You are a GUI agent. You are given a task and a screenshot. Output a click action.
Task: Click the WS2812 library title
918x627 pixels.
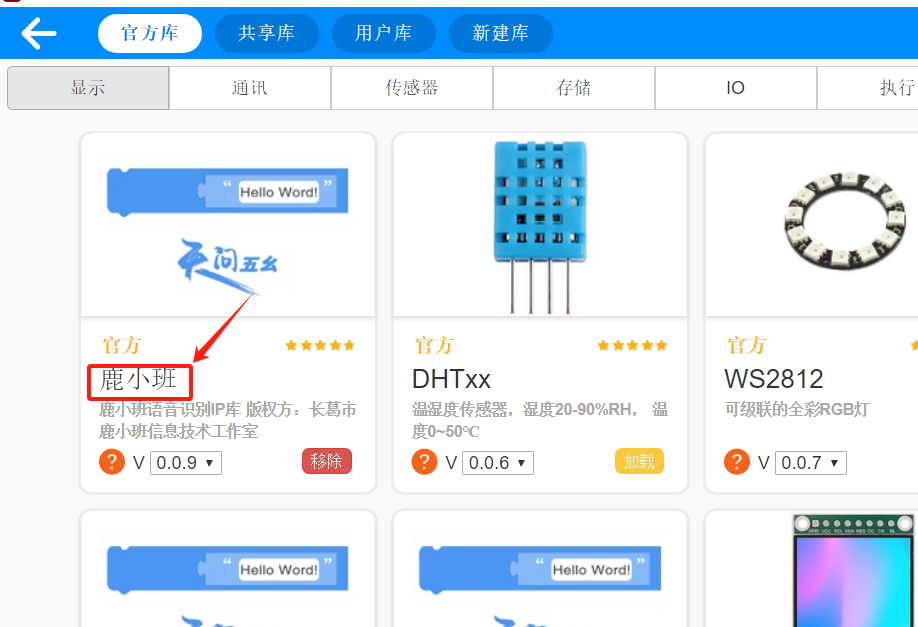pyautogui.click(x=774, y=379)
